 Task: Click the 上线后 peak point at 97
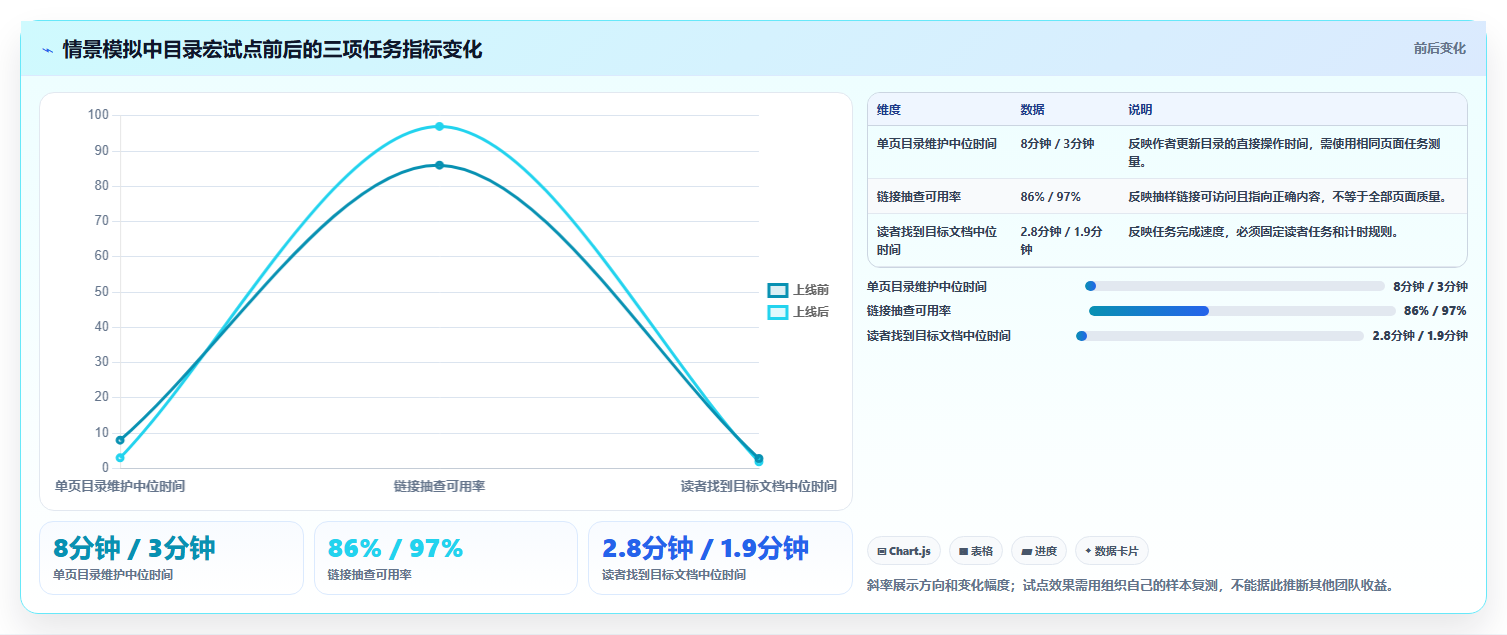point(439,126)
